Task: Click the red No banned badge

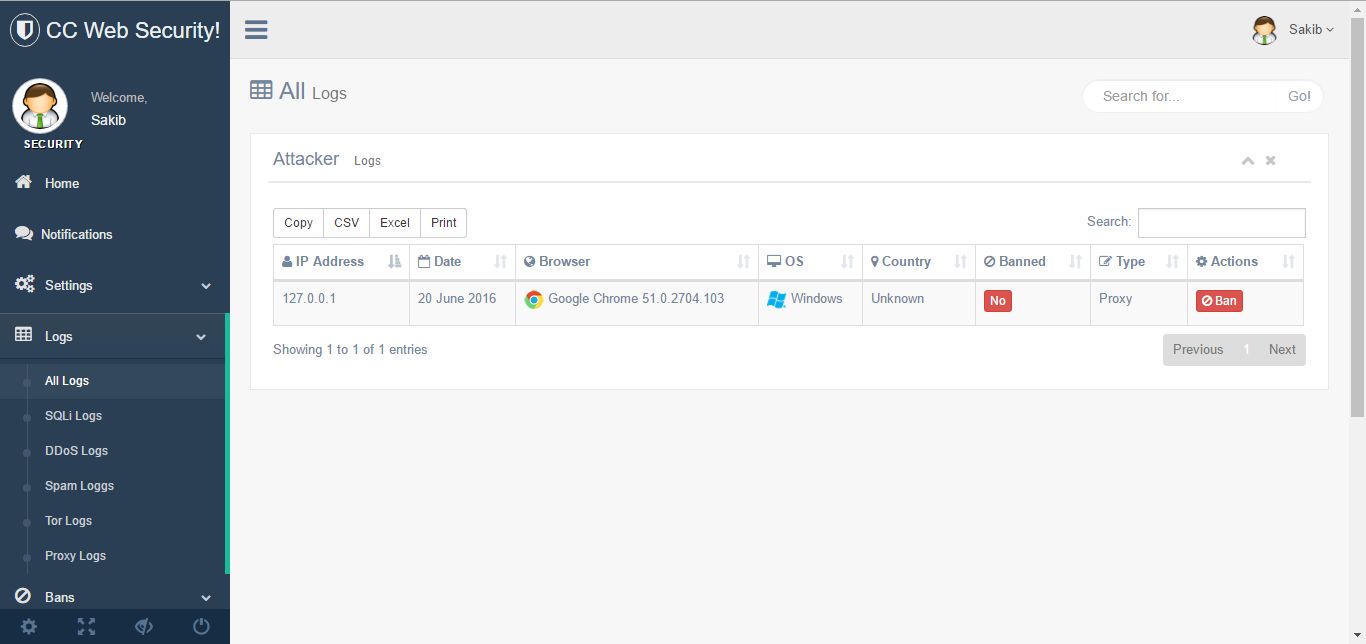Action: coord(997,301)
